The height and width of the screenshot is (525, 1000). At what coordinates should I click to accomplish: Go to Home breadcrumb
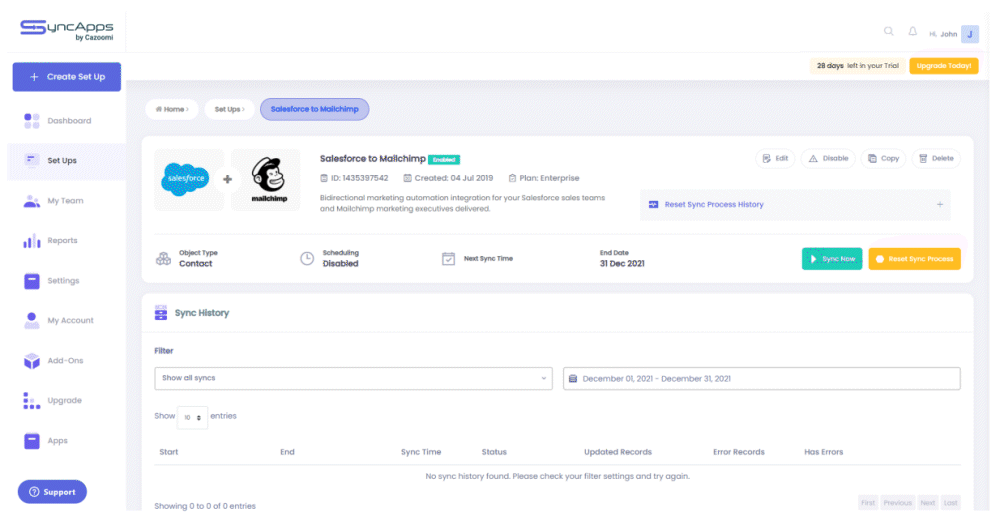172,109
